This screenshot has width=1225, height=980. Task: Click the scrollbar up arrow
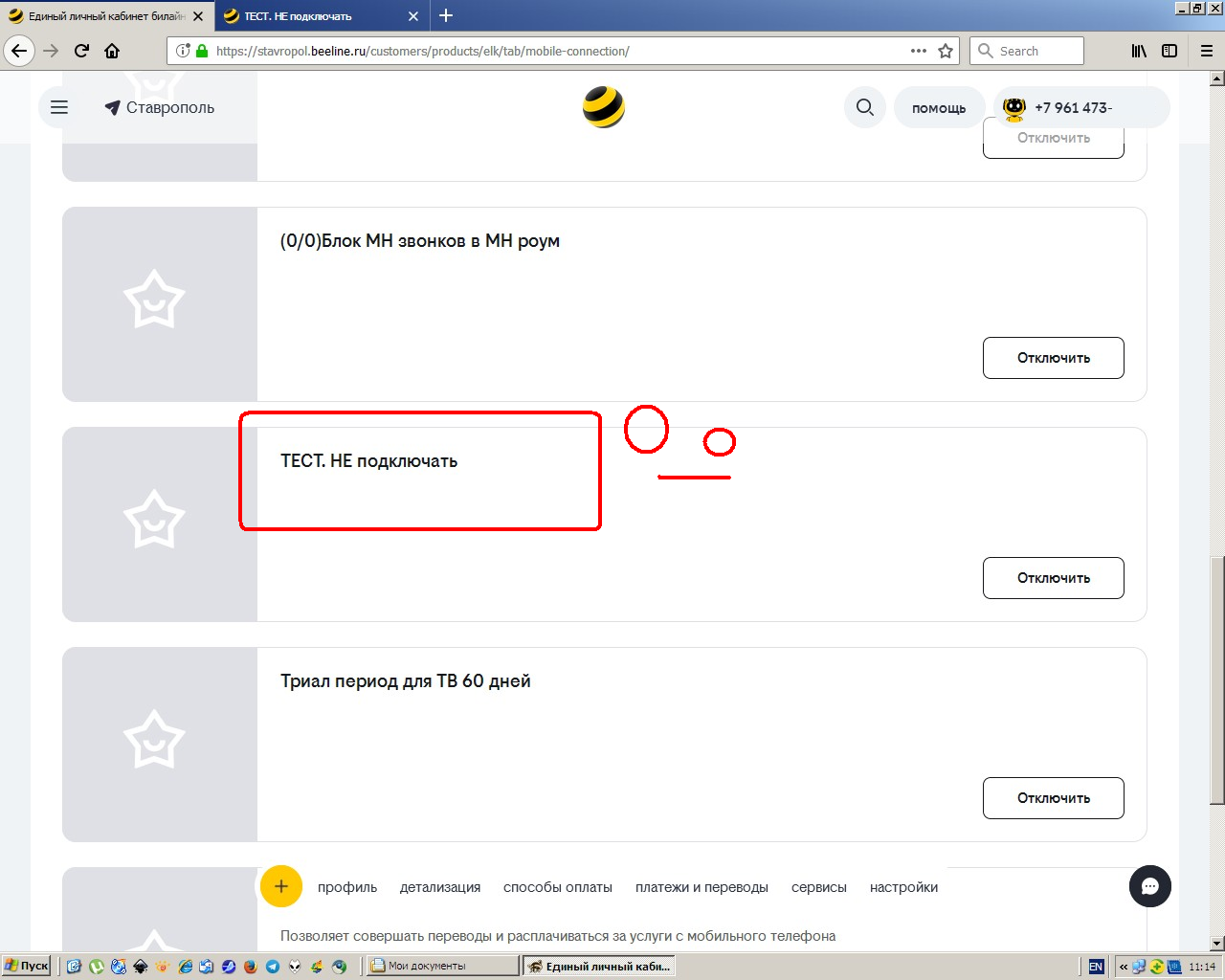point(1217,78)
